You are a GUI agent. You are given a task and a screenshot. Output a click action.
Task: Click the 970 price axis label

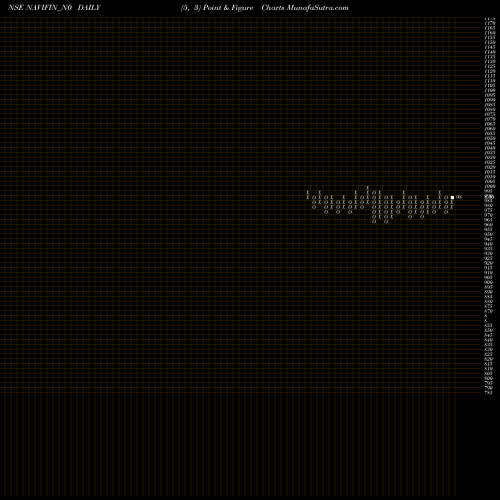point(489,215)
